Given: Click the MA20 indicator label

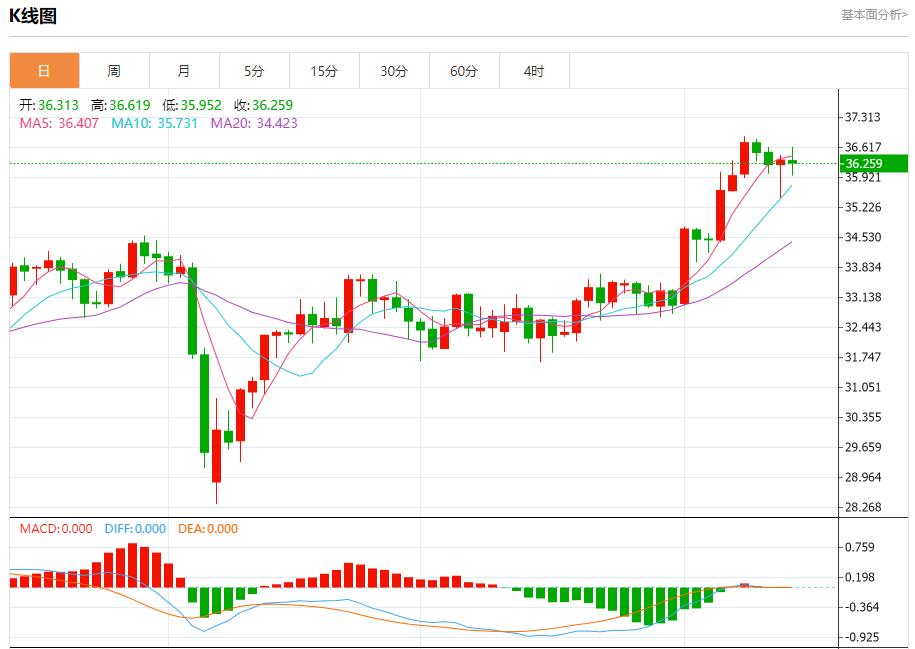Looking at the screenshot, I should click(253, 123).
